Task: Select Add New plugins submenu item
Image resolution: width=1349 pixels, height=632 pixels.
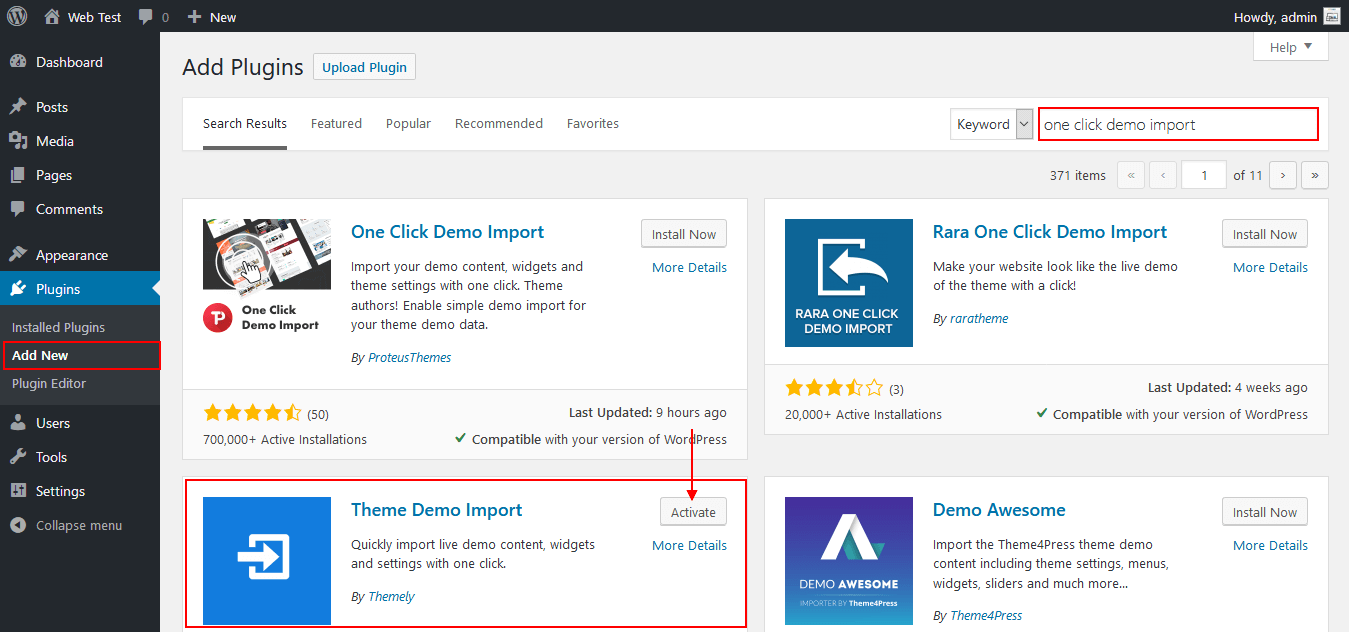Action: (x=40, y=355)
